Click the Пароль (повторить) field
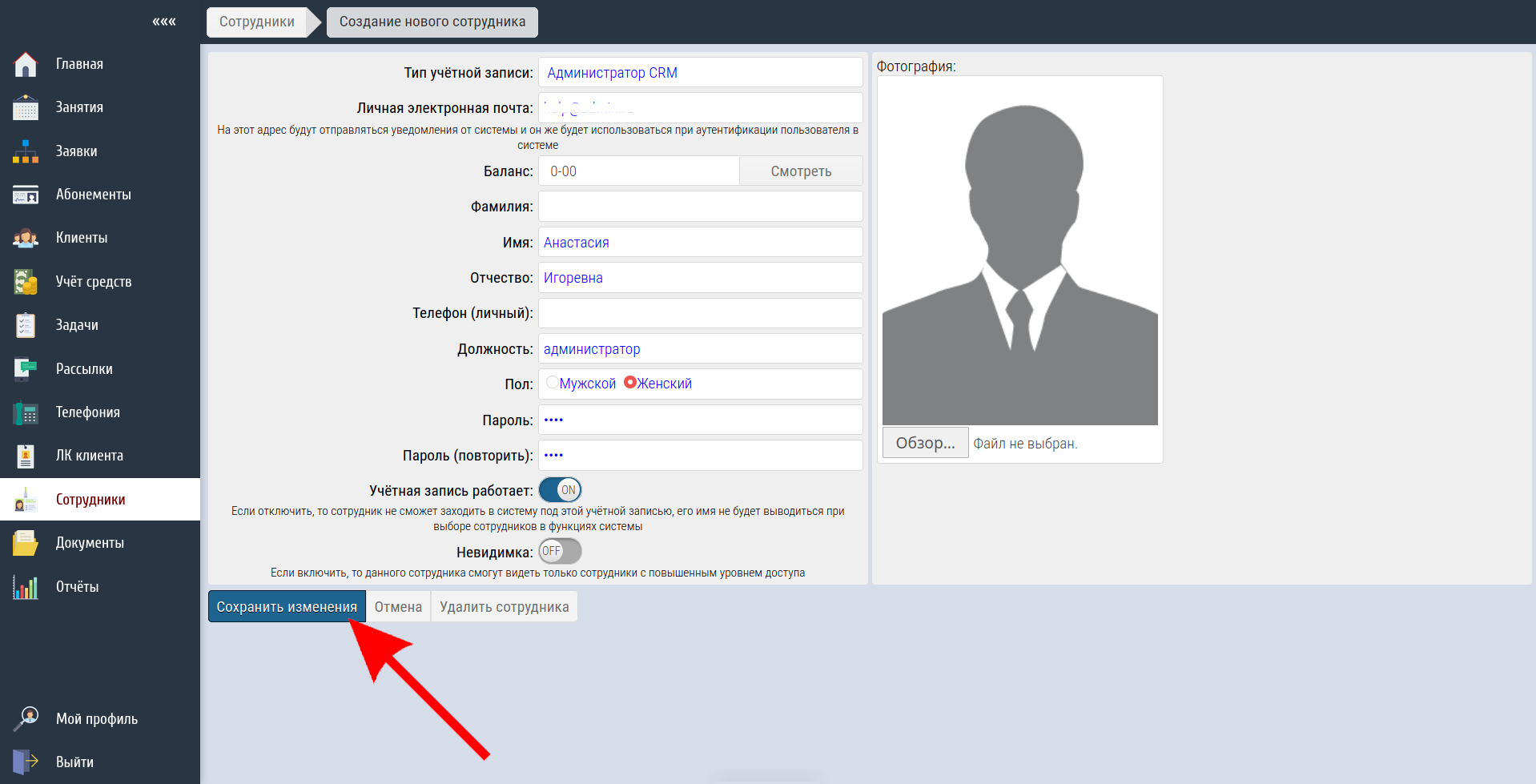This screenshot has width=1536, height=784. 701,455
